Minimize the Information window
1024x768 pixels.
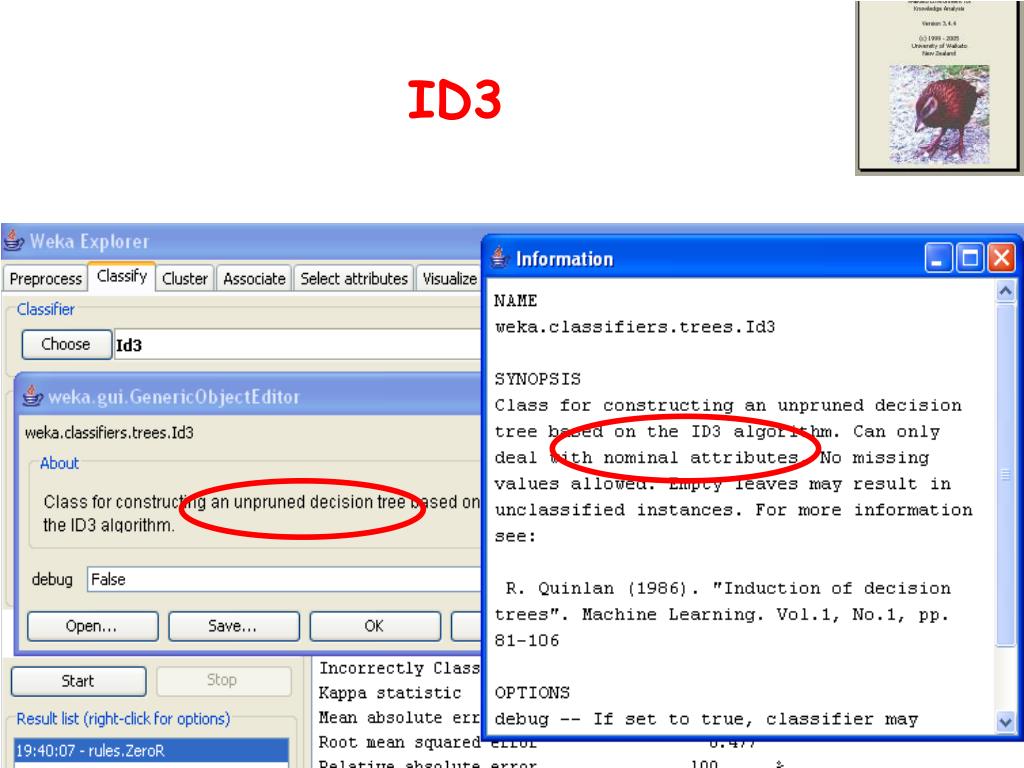[938, 258]
